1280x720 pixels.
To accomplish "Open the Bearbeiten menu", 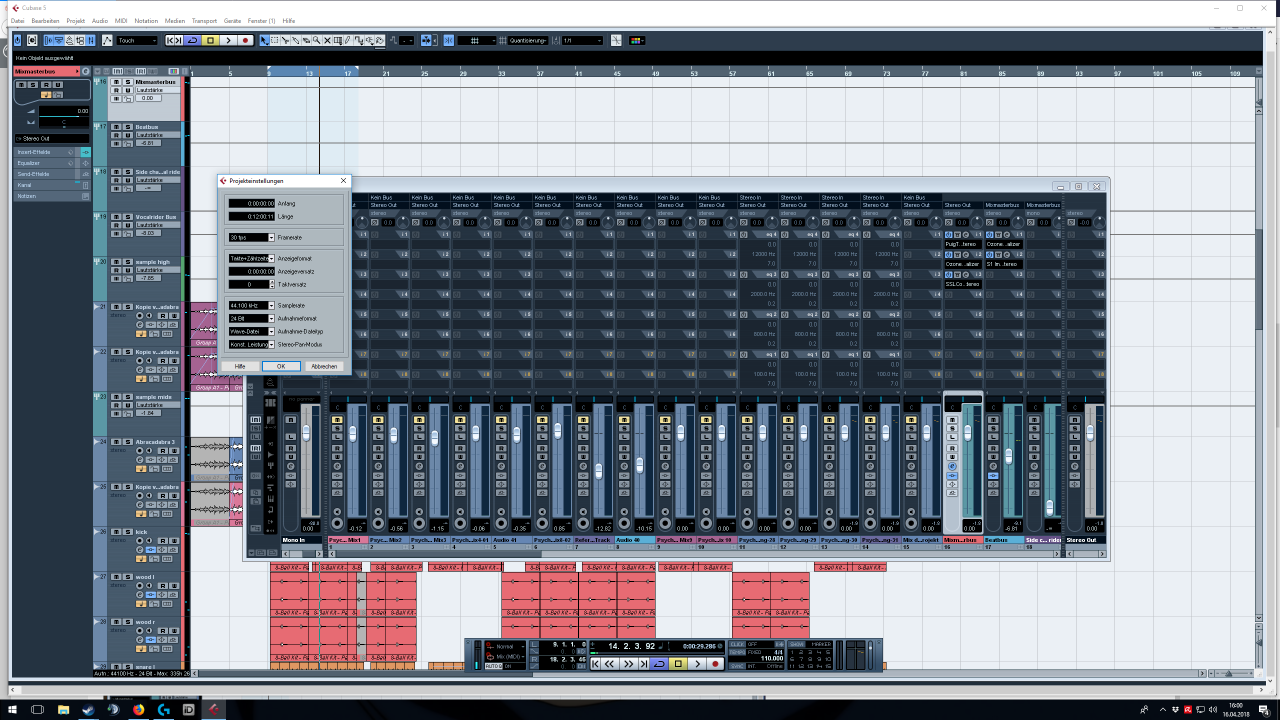I will click(45, 20).
